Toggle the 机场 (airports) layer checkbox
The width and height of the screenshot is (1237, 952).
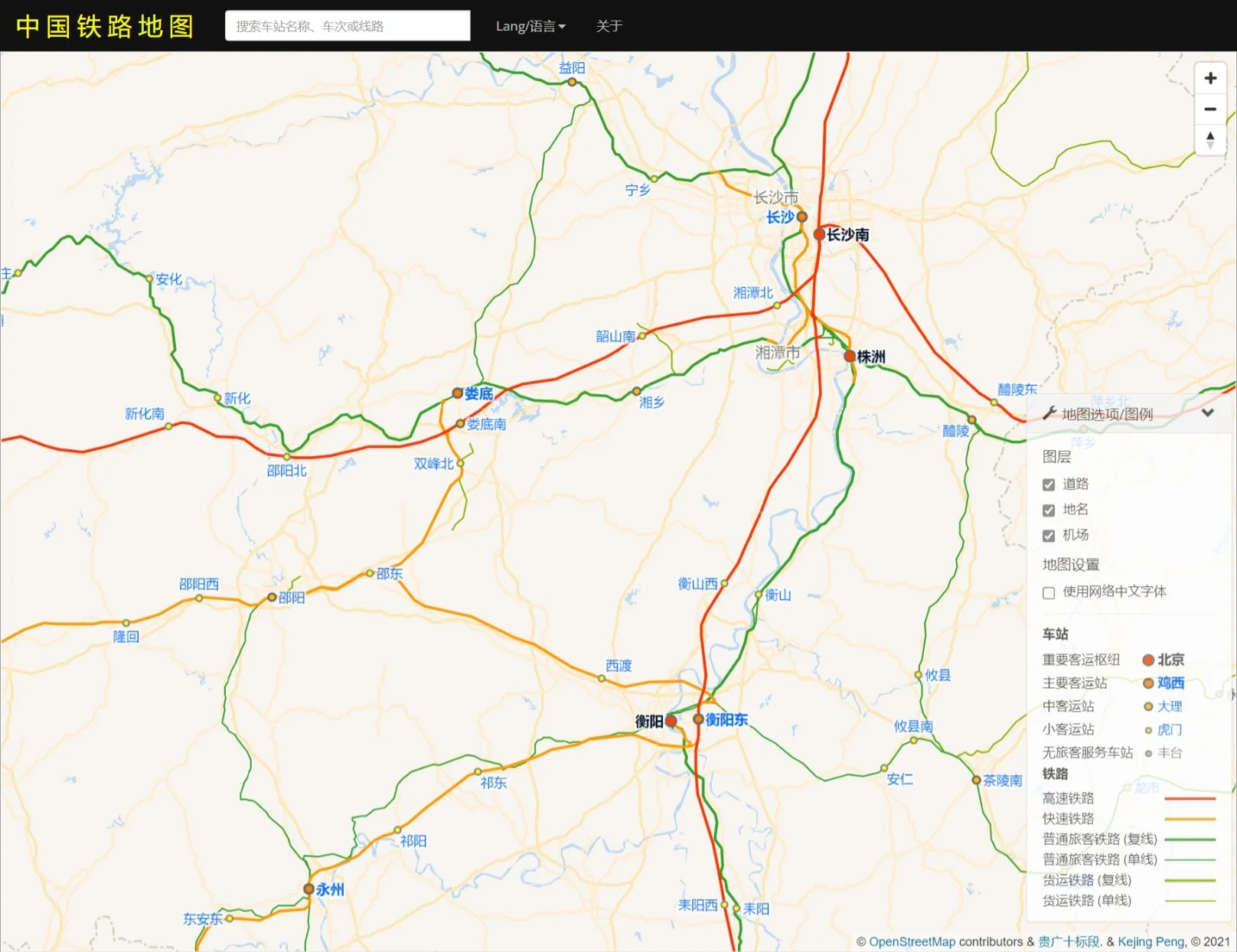tap(1049, 536)
